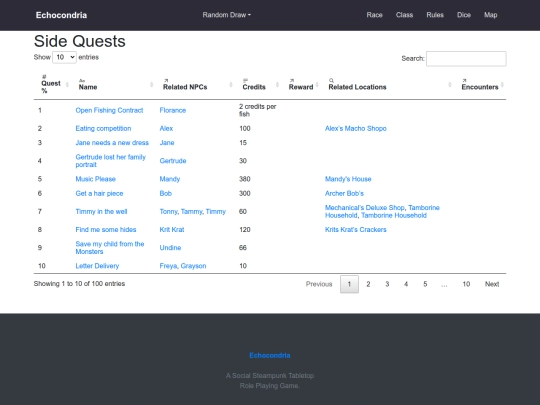Go to pagination page 5
540x405 pixels.
click(x=425, y=284)
